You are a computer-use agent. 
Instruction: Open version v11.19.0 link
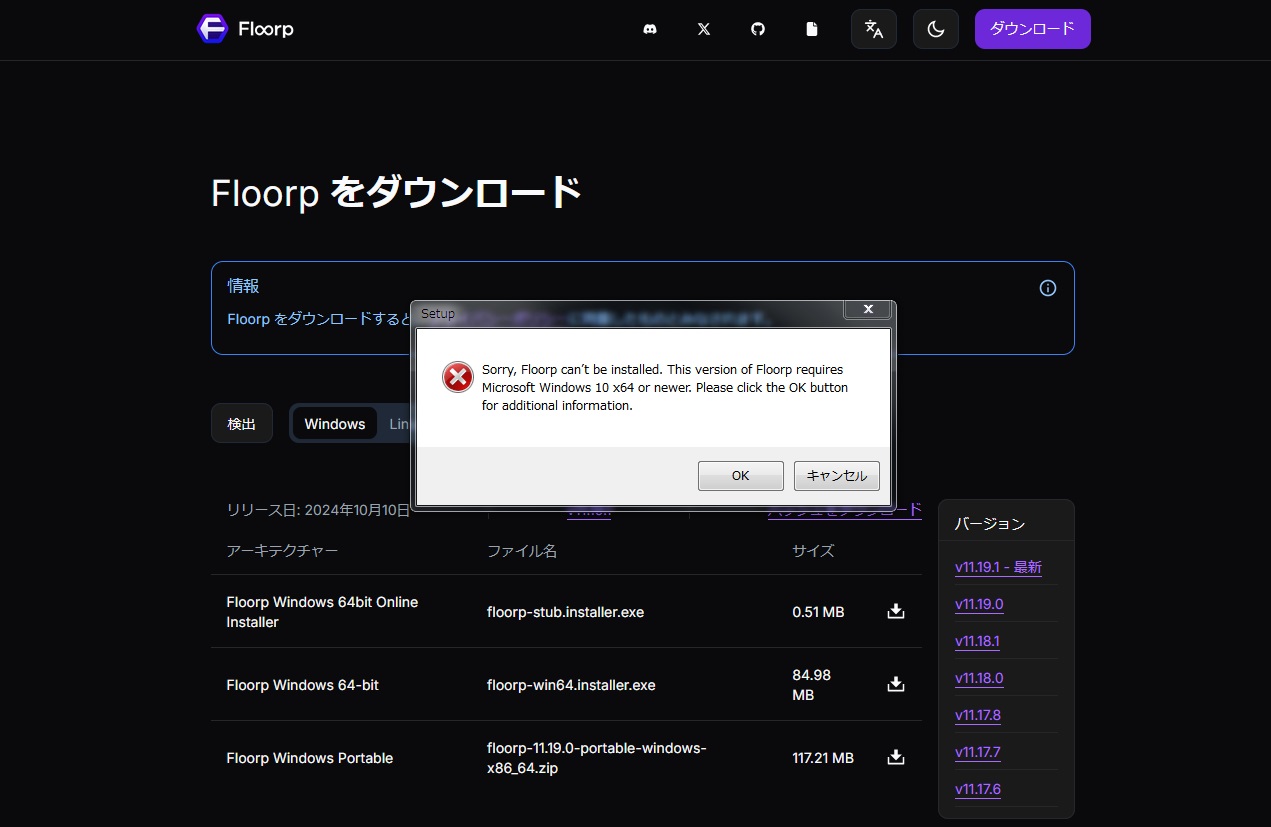click(x=979, y=604)
